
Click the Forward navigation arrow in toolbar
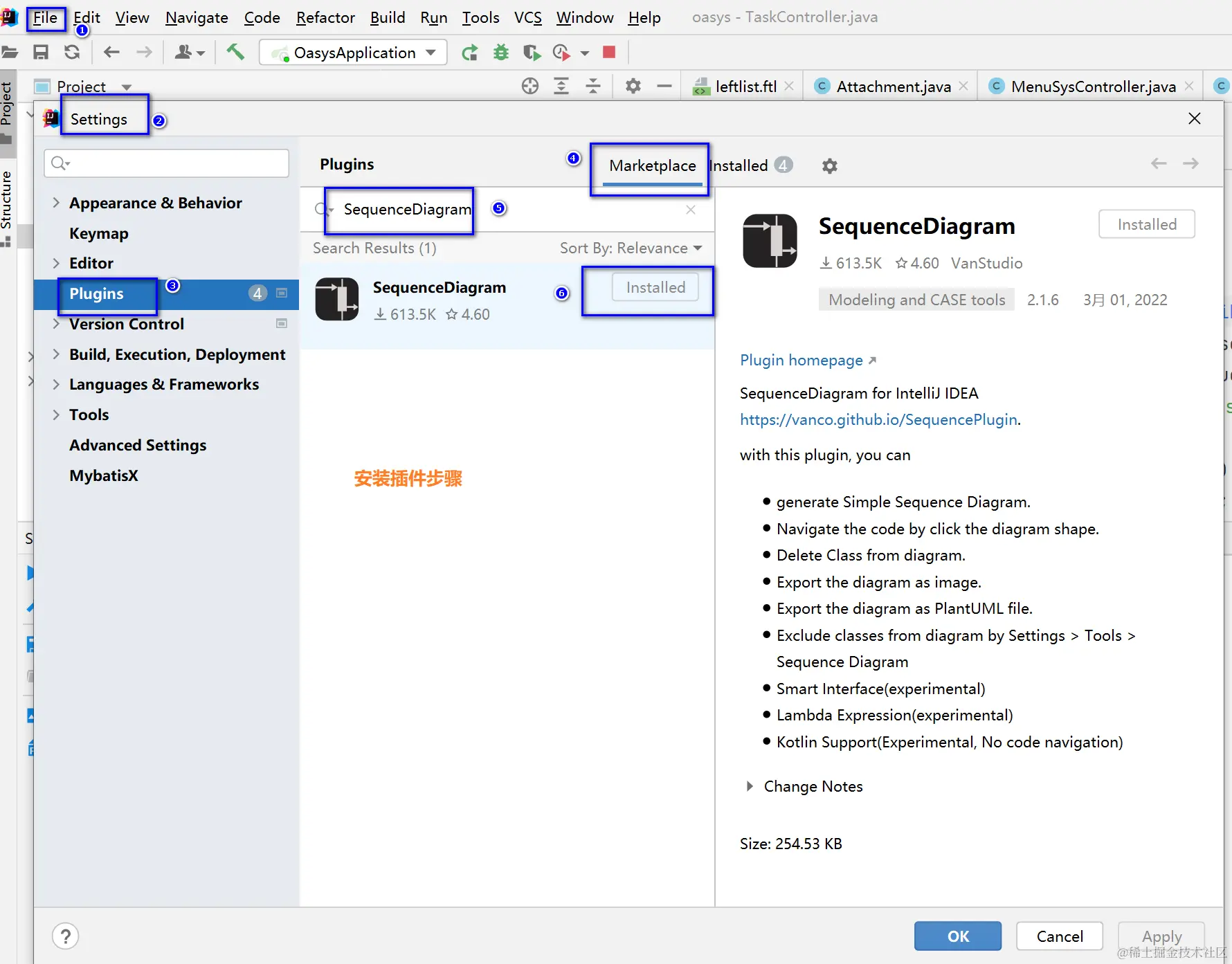tap(144, 52)
